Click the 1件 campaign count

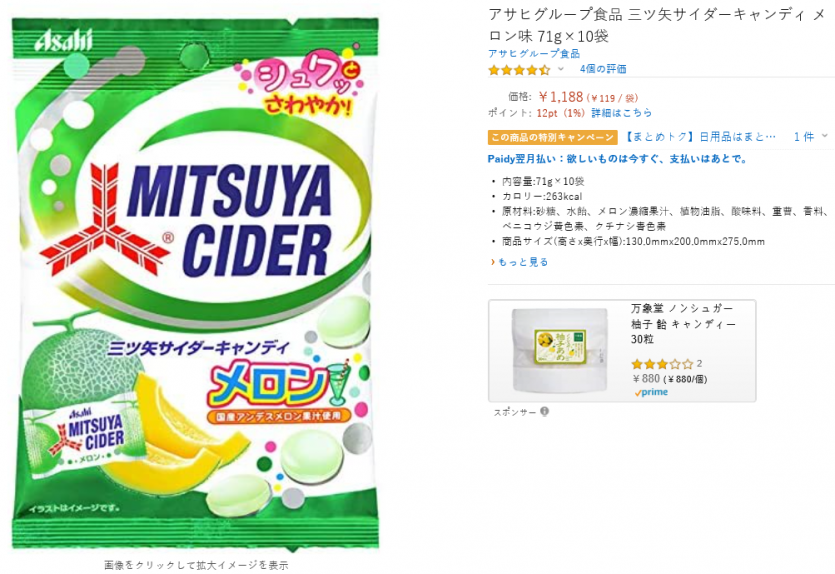point(803,136)
